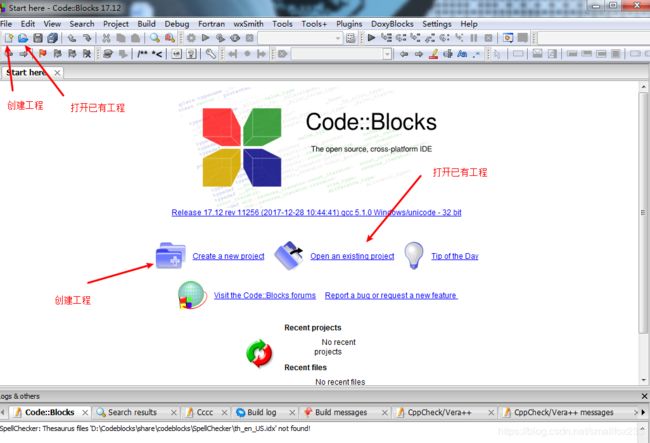Click the New file toolbar icon

(9, 38)
